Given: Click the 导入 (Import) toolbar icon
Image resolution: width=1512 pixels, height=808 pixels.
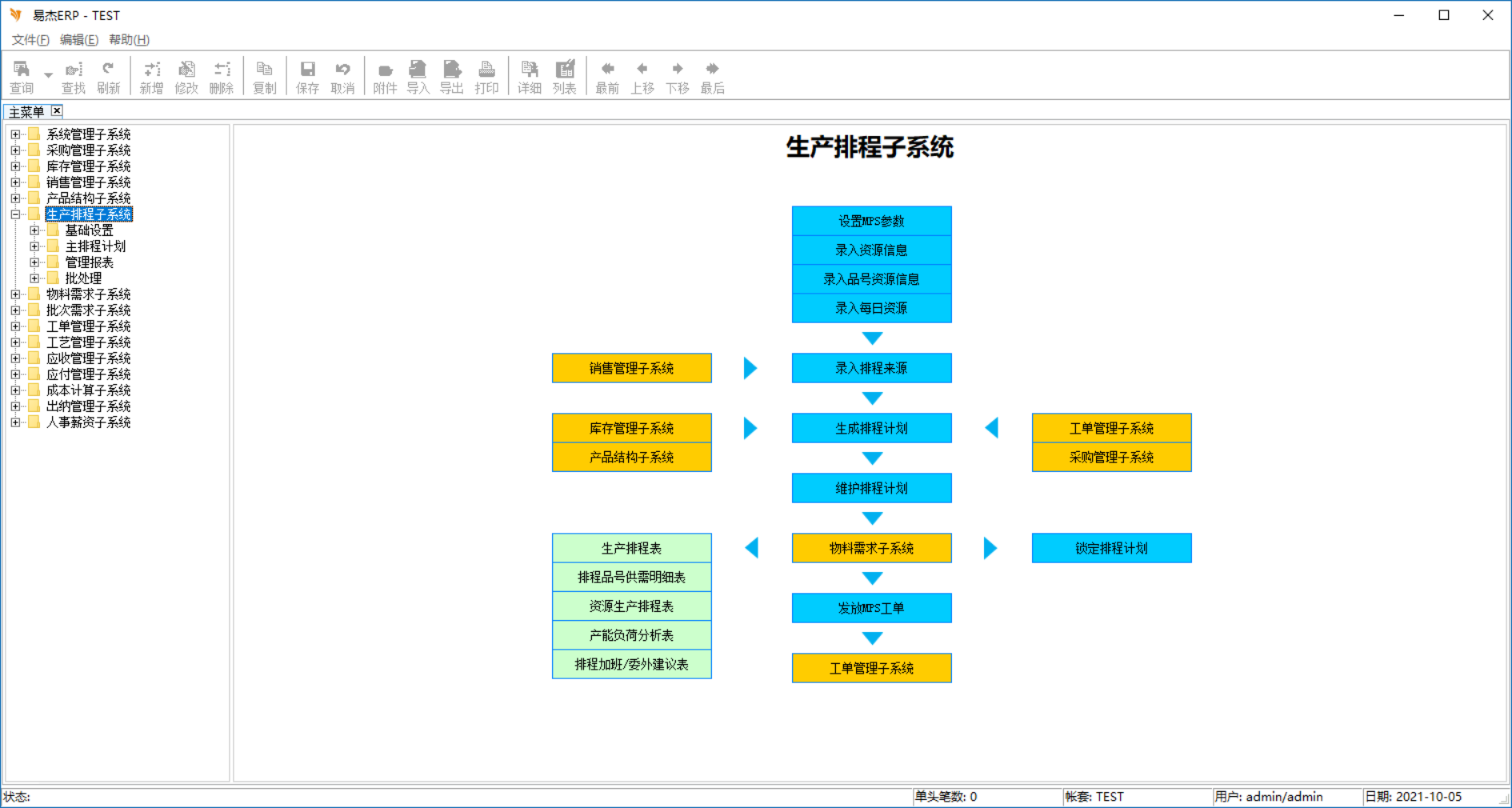Looking at the screenshot, I should [x=418, y=77].
